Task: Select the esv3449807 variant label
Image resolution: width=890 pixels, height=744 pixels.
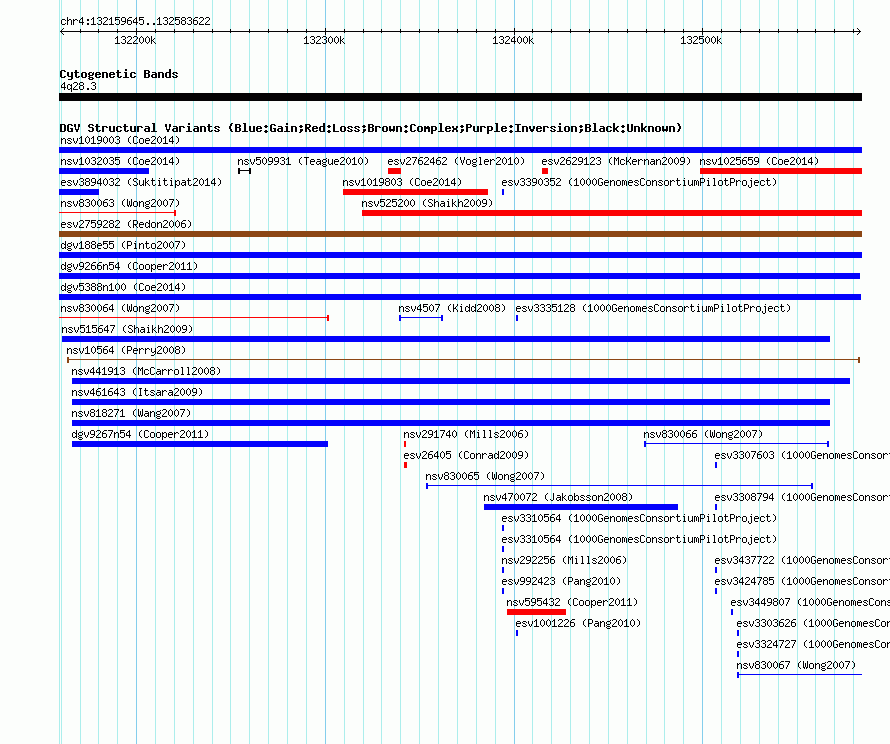Action: (810, 602)
